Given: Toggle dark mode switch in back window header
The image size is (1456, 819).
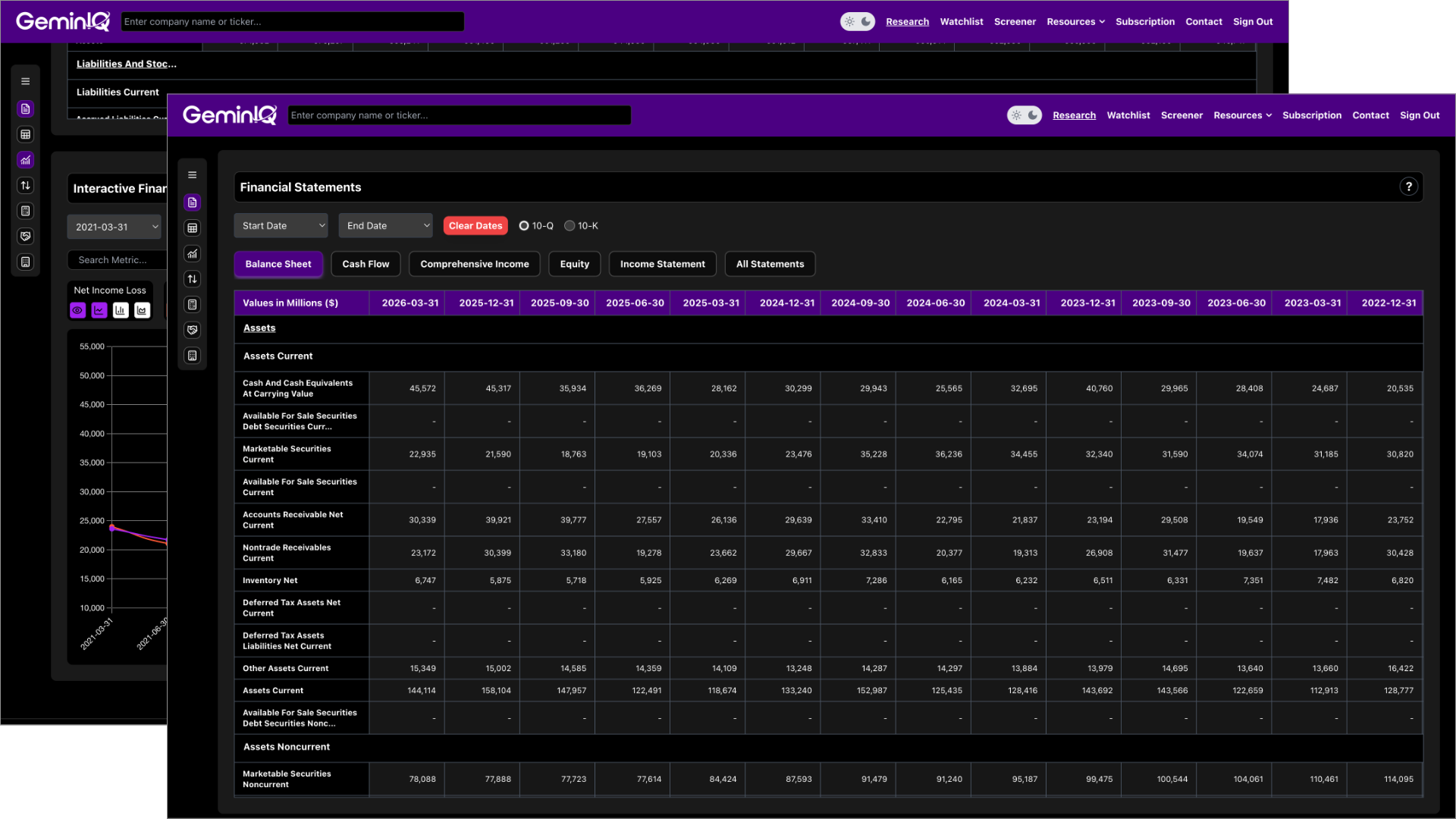Looking at the screenshot, I should tap(858, 21).
